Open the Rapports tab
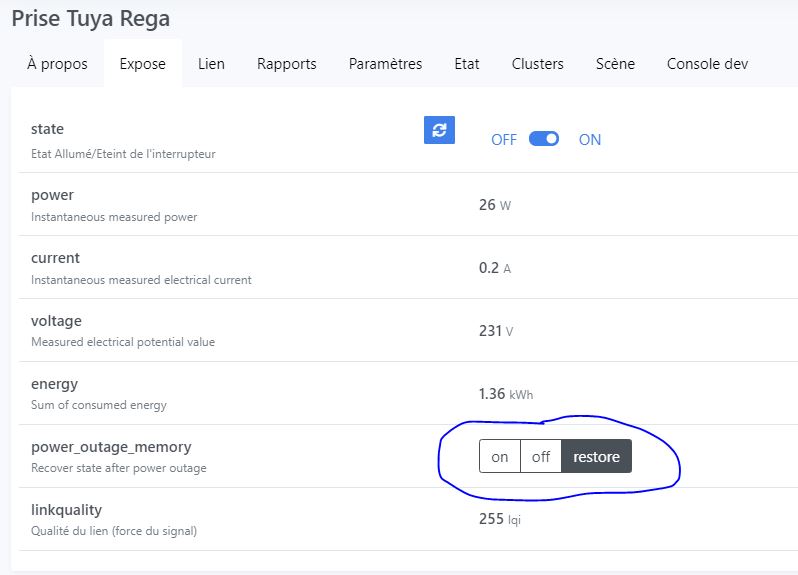Screen dimensions: 798x575 pyautogui.click(x=287, y=64)
